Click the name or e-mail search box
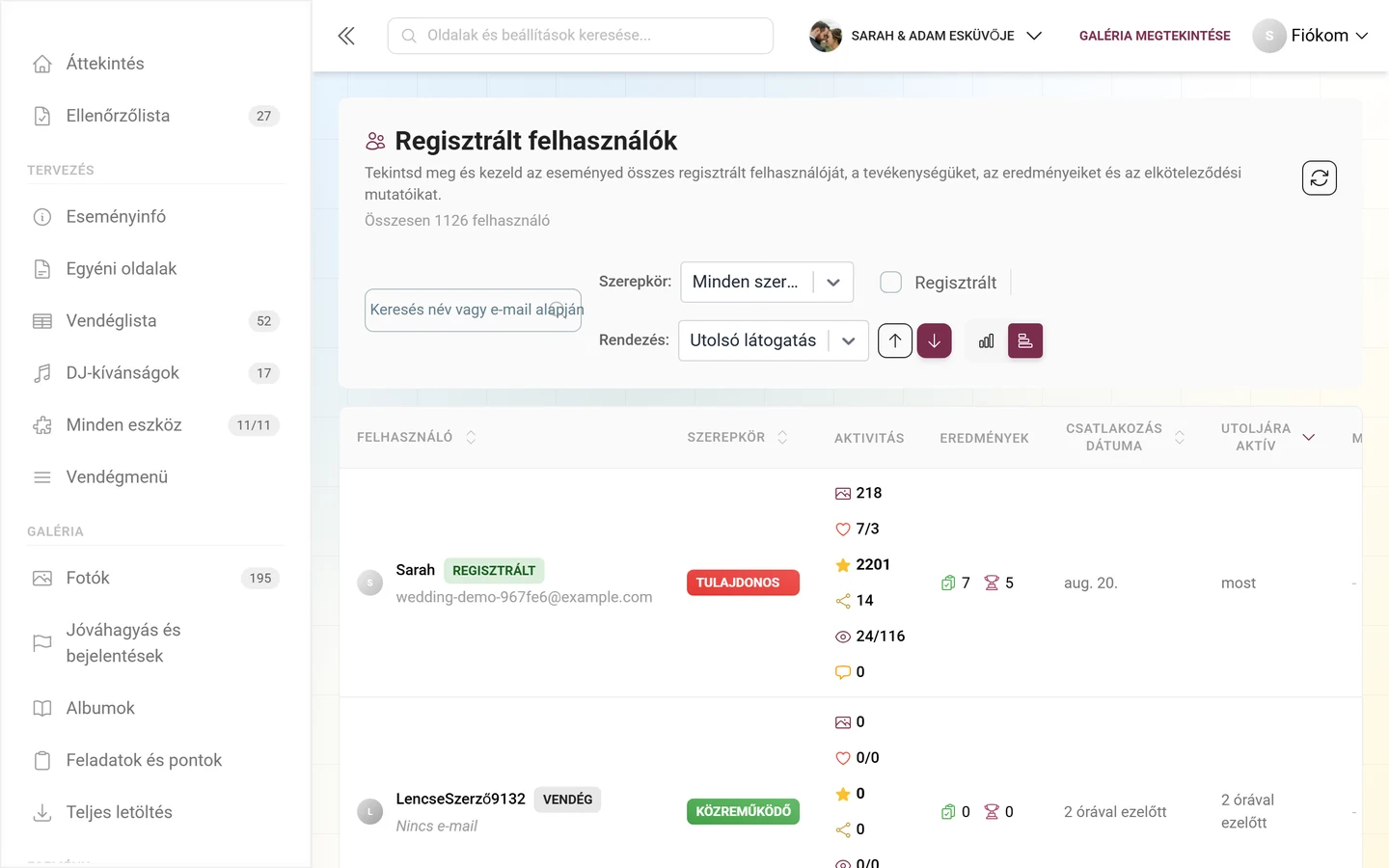 pos(473,311)
